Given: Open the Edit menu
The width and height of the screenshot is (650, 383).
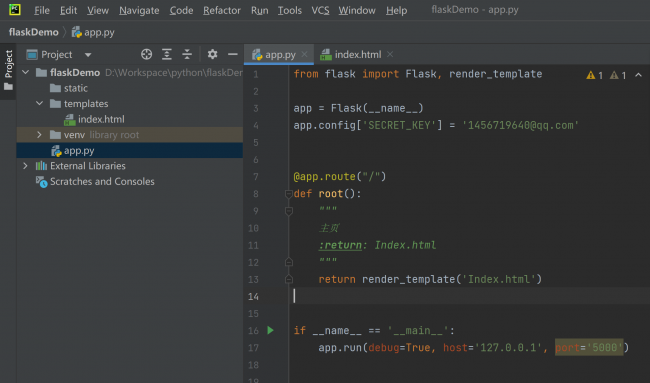Looking at the screenshot, I should [x=68, y=10].
